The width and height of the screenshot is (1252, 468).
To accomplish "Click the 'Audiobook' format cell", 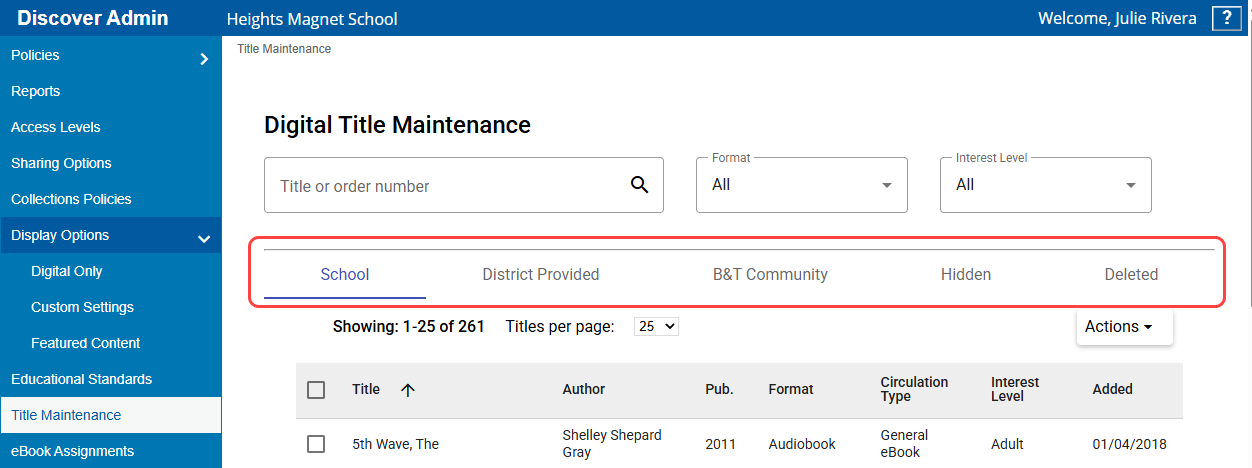I will [802, 444].
